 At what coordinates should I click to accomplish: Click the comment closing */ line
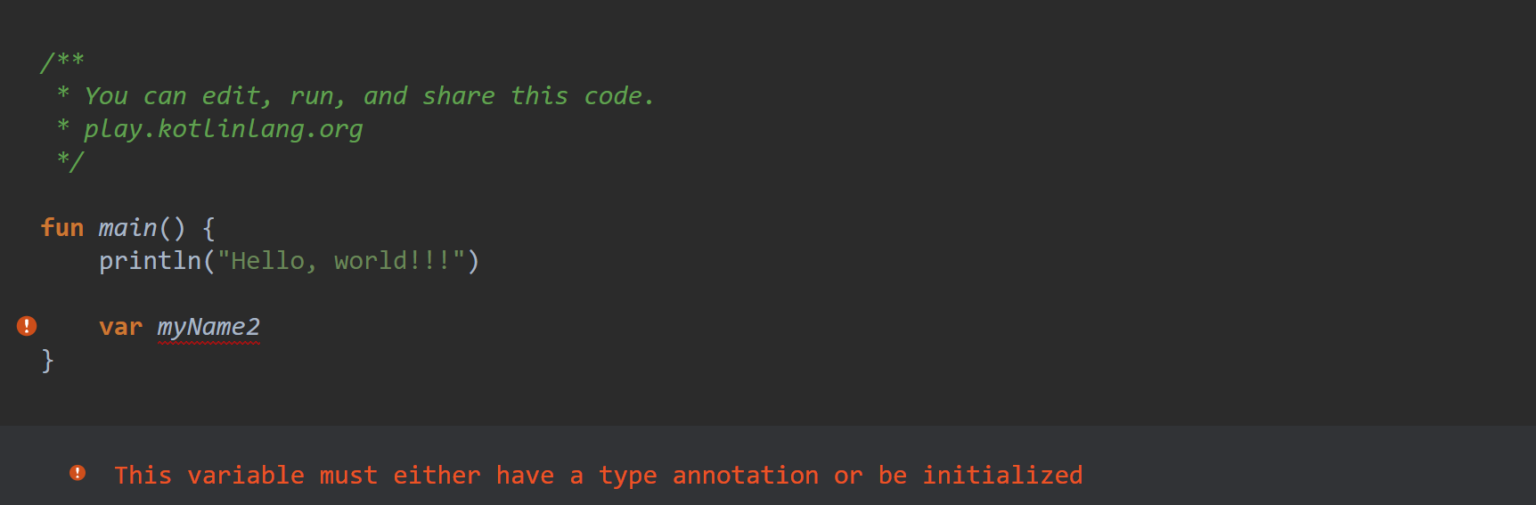click(70, 161)
